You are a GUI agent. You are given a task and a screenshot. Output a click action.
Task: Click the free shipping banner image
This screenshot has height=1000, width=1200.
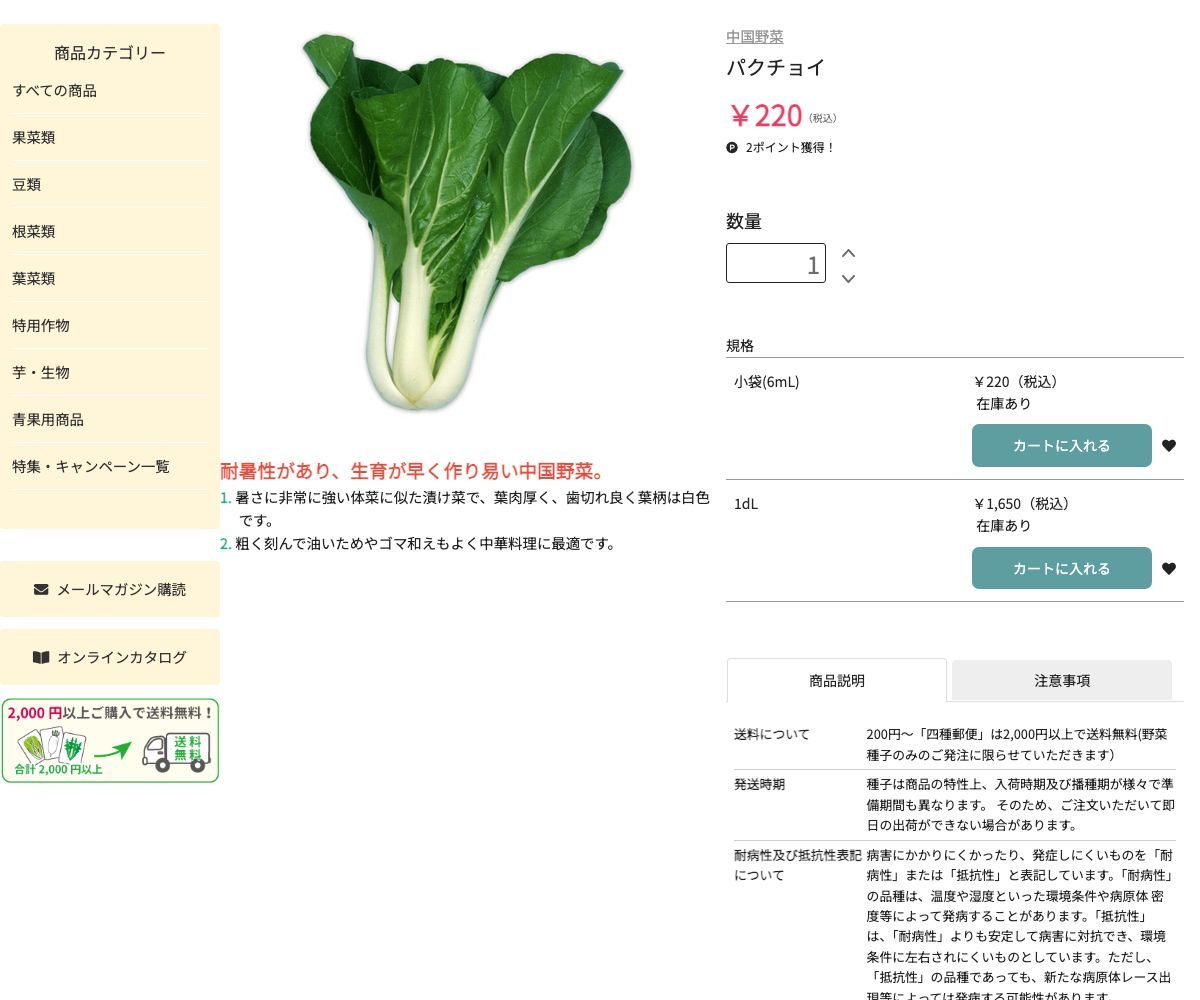click(x=110, y=741)
